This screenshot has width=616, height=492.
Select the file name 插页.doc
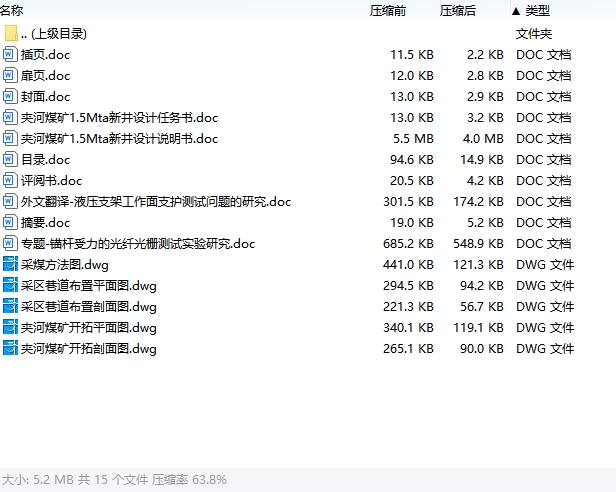(x=46, y=55)
